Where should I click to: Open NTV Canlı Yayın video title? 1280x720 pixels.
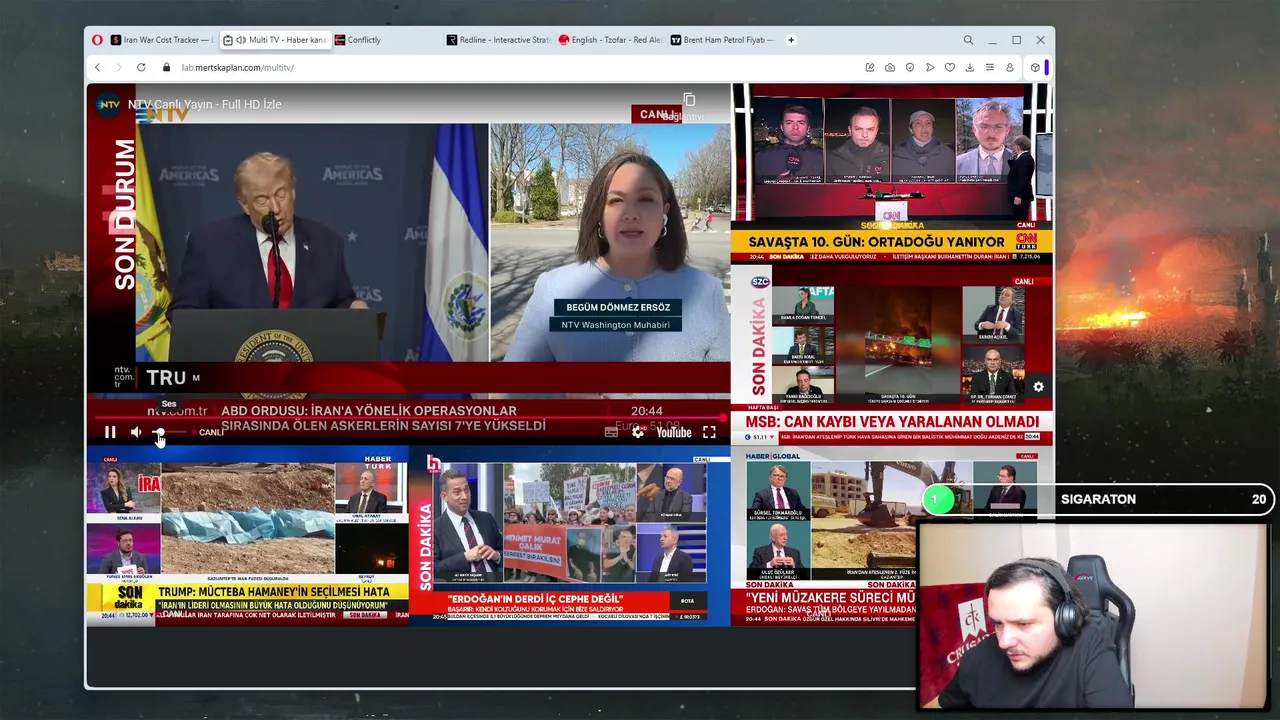[x=205, y=104]
